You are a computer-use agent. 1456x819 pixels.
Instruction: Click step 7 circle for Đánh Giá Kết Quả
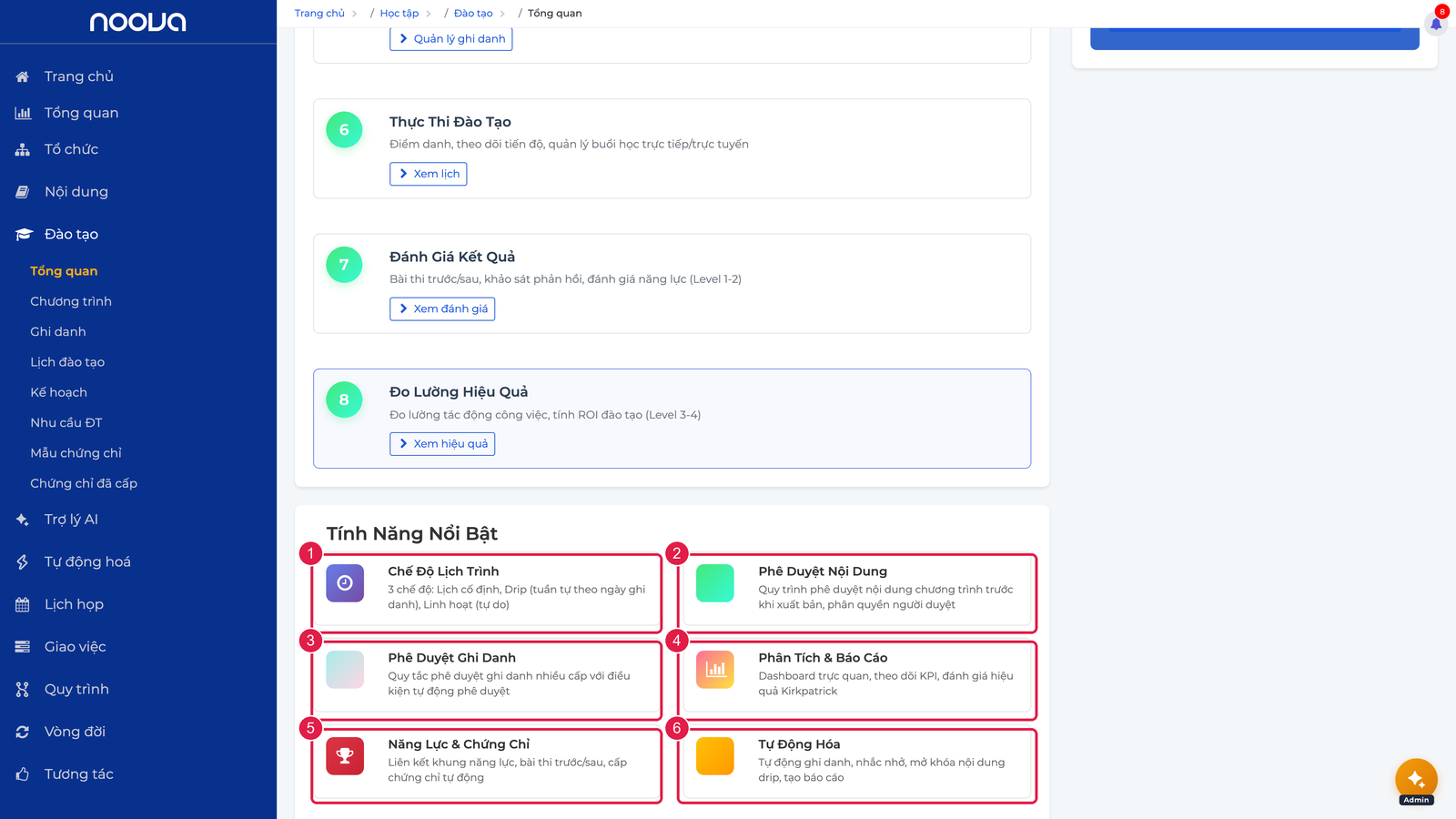coord(344,265)
